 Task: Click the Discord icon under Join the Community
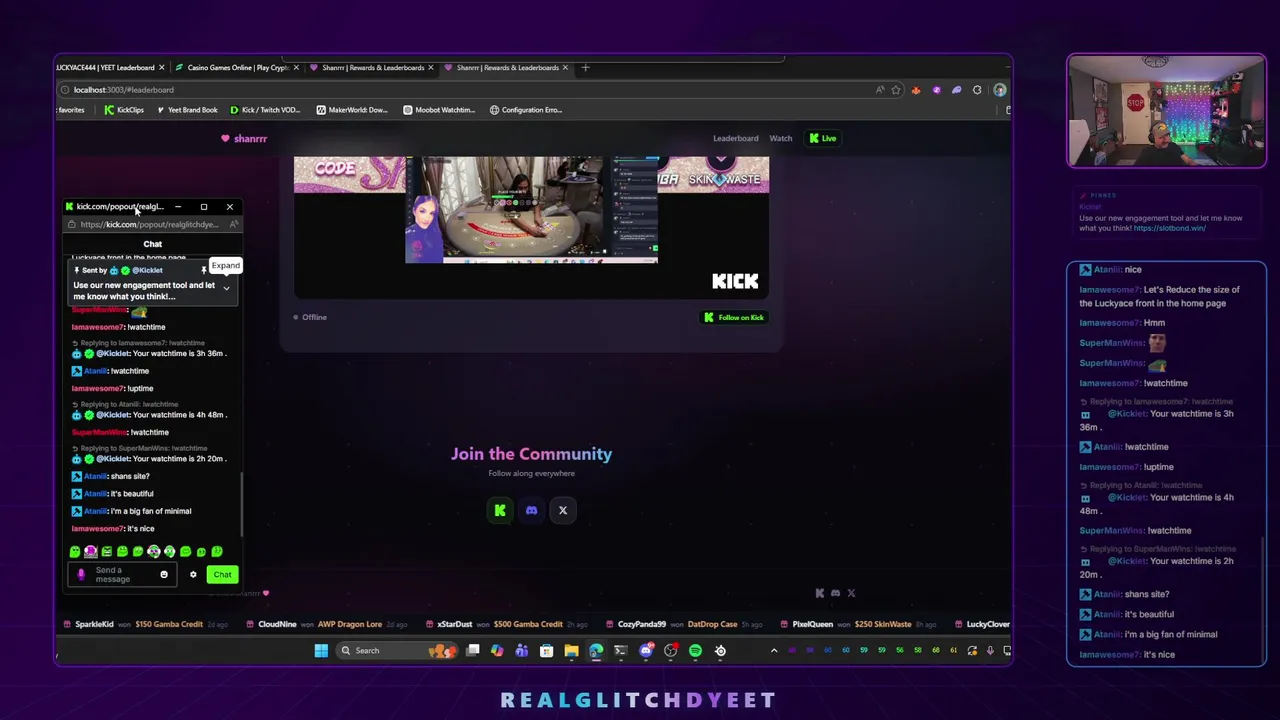tap(531, 510)
